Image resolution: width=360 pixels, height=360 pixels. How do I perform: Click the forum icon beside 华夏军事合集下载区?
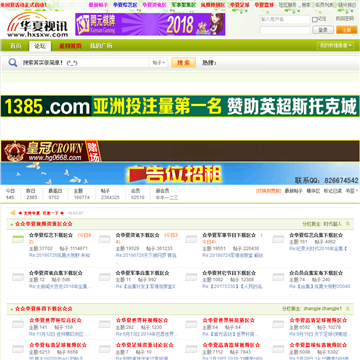pos(105,277)
